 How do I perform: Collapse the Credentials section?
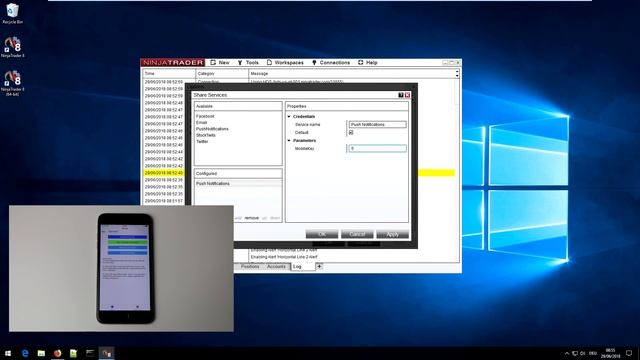point(289,117)
